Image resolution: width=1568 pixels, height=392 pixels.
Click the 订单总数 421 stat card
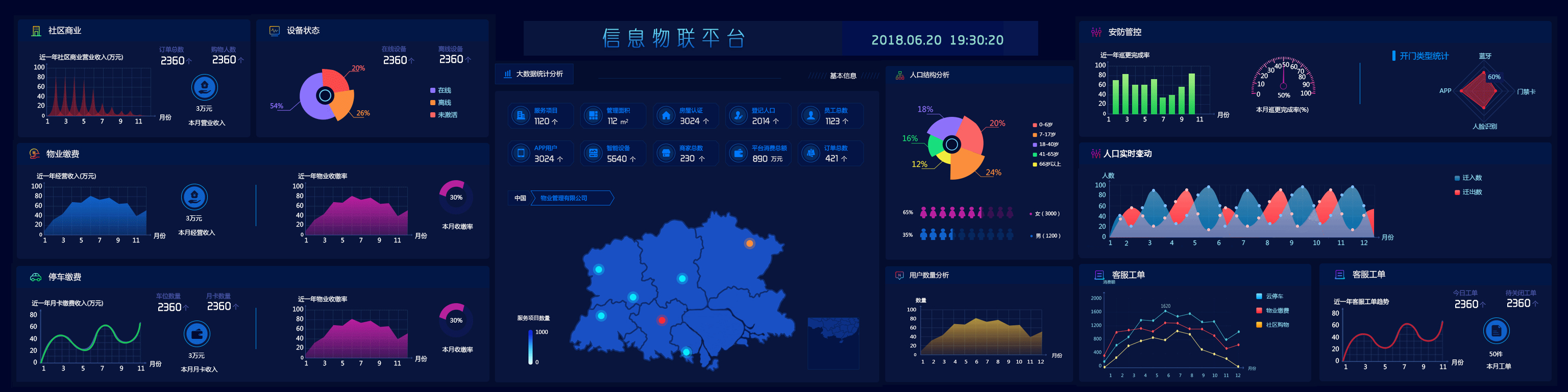tap(831, 154)
